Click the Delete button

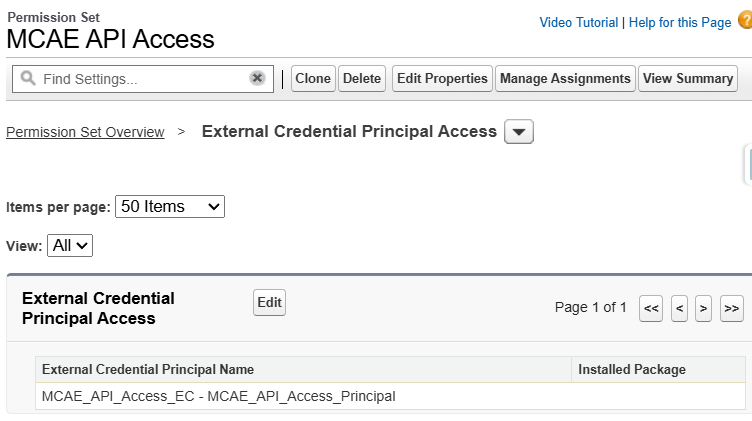click(362, 78)
